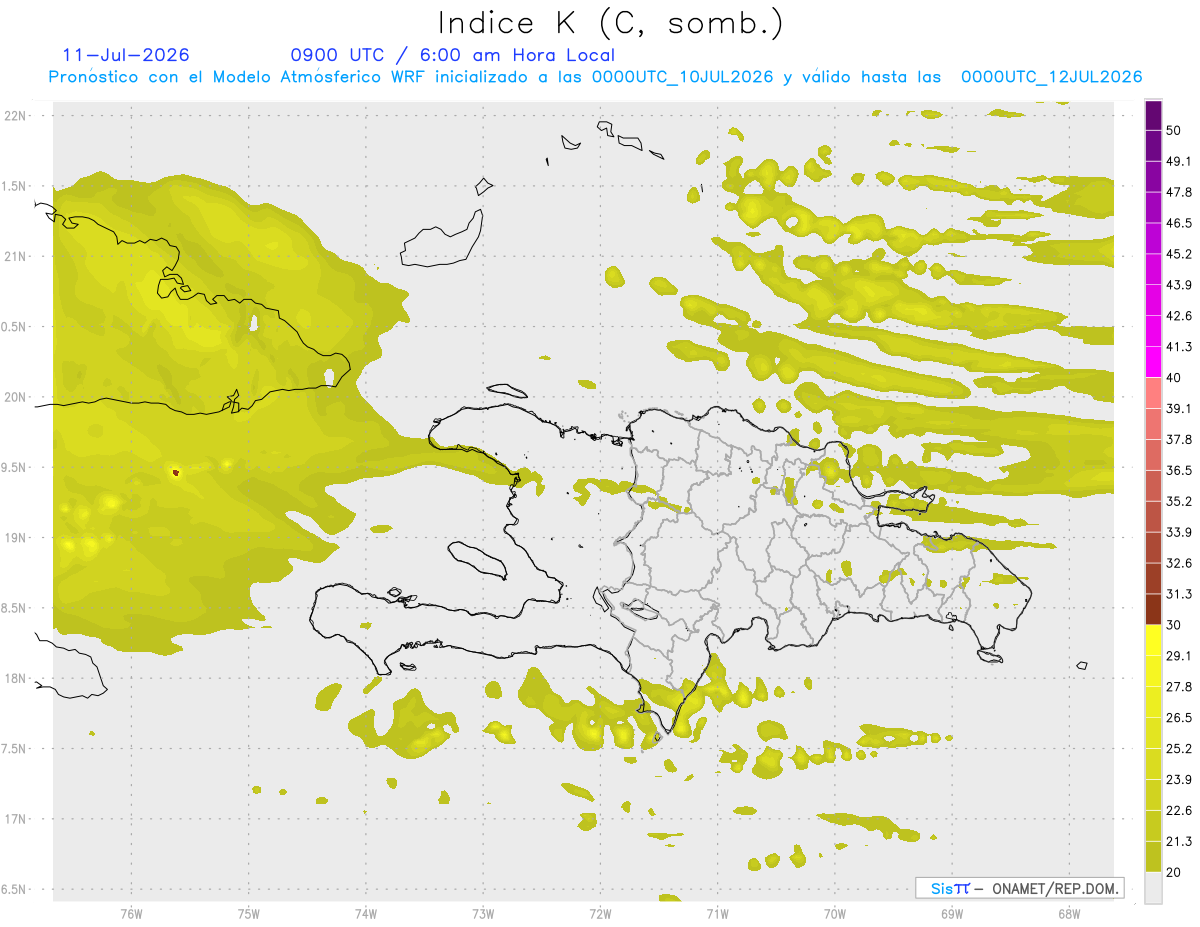This screenshot has width=1200, height=927.
Task: Click the '0000UTC_12JUL2026' valid-until time
Action: pyautogui.click(x=1051, y=77)
